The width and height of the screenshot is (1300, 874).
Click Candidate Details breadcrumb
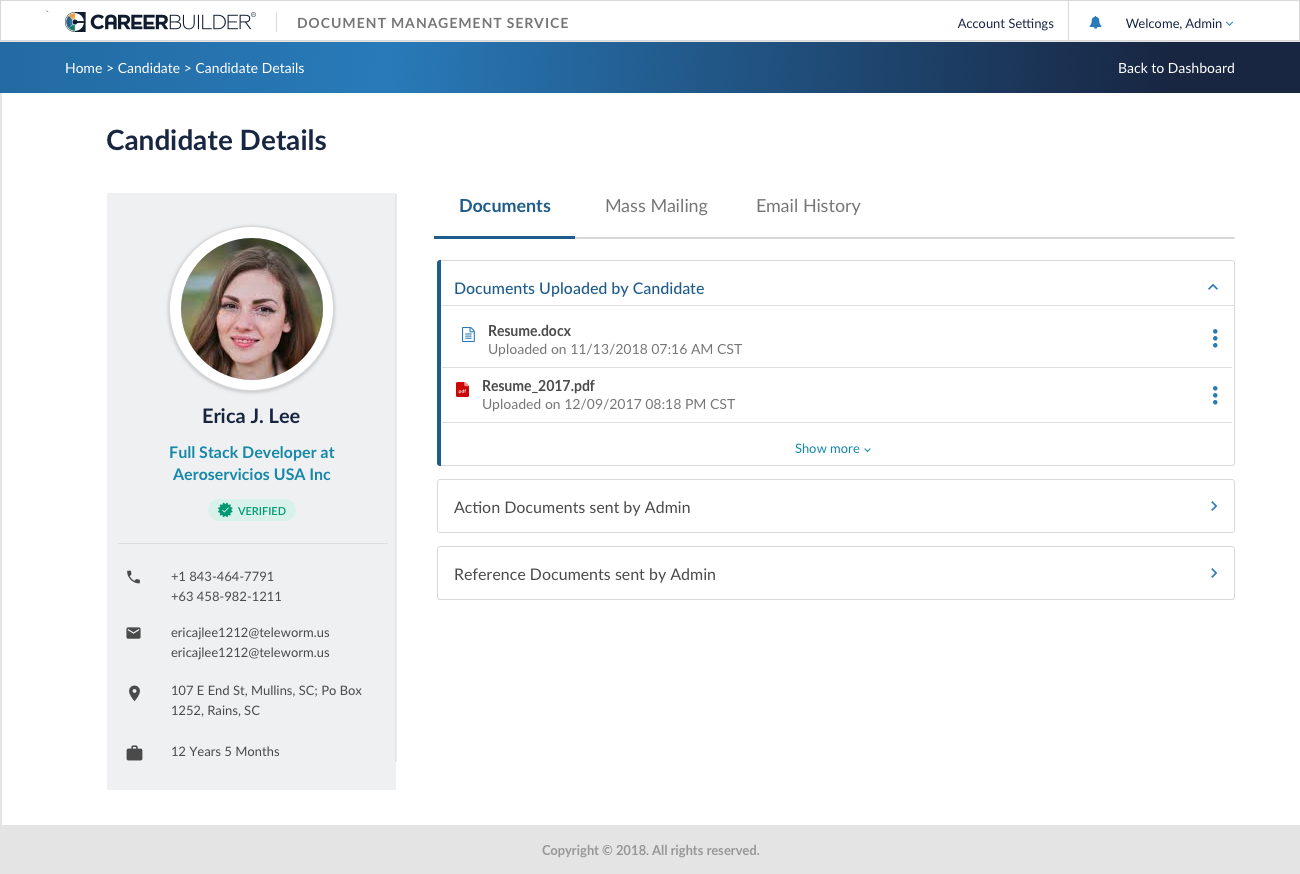click(250, 68)
